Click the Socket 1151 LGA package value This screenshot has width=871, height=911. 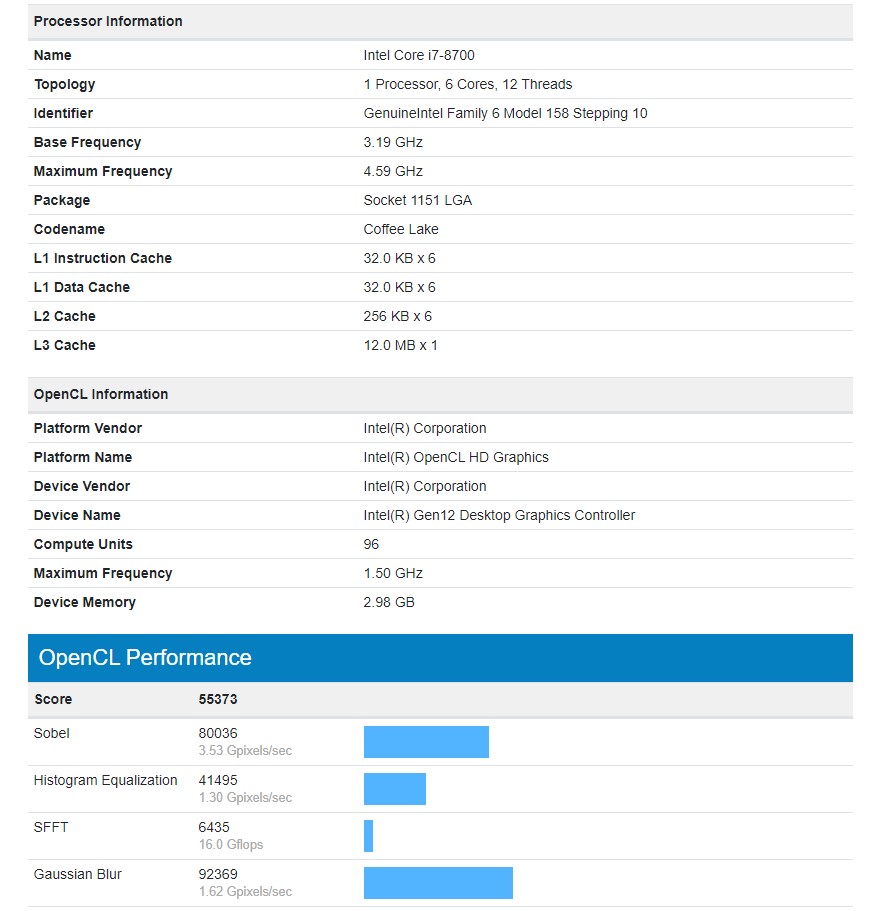point(417,200)
